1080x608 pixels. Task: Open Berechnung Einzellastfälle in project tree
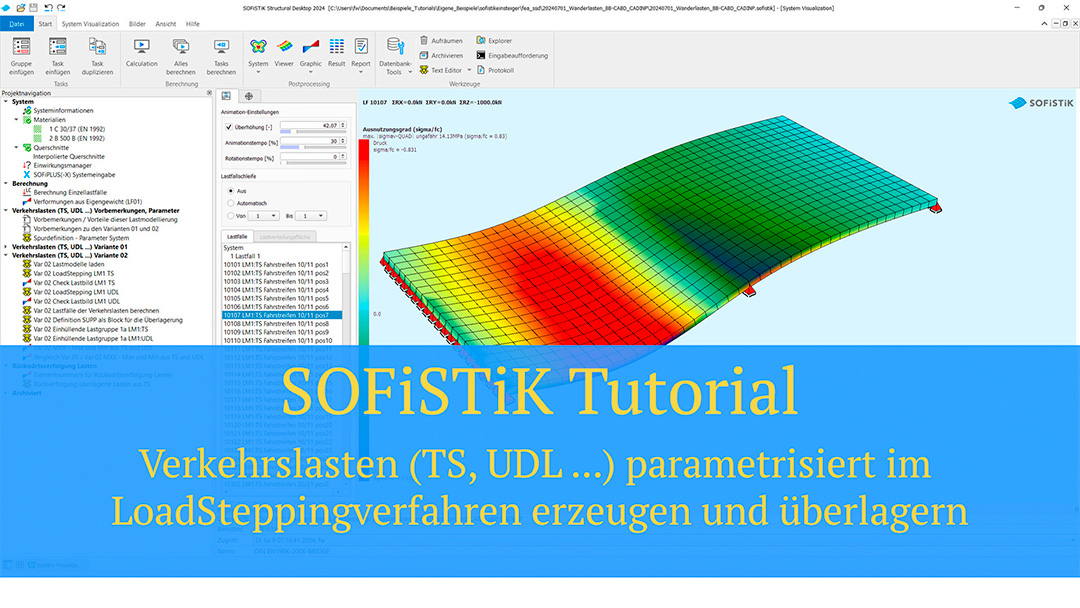coord(76,192)
